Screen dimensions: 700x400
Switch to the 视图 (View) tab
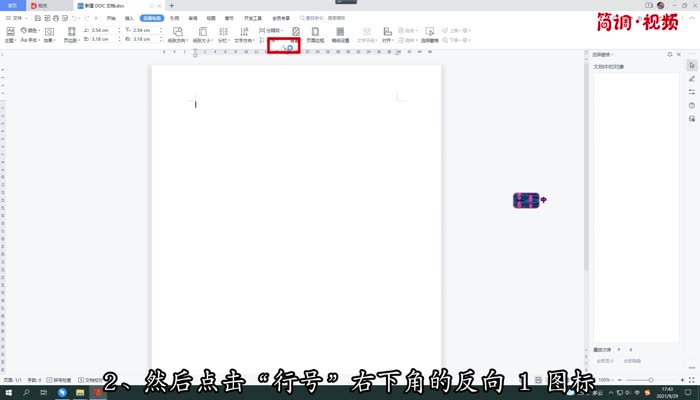210,18
